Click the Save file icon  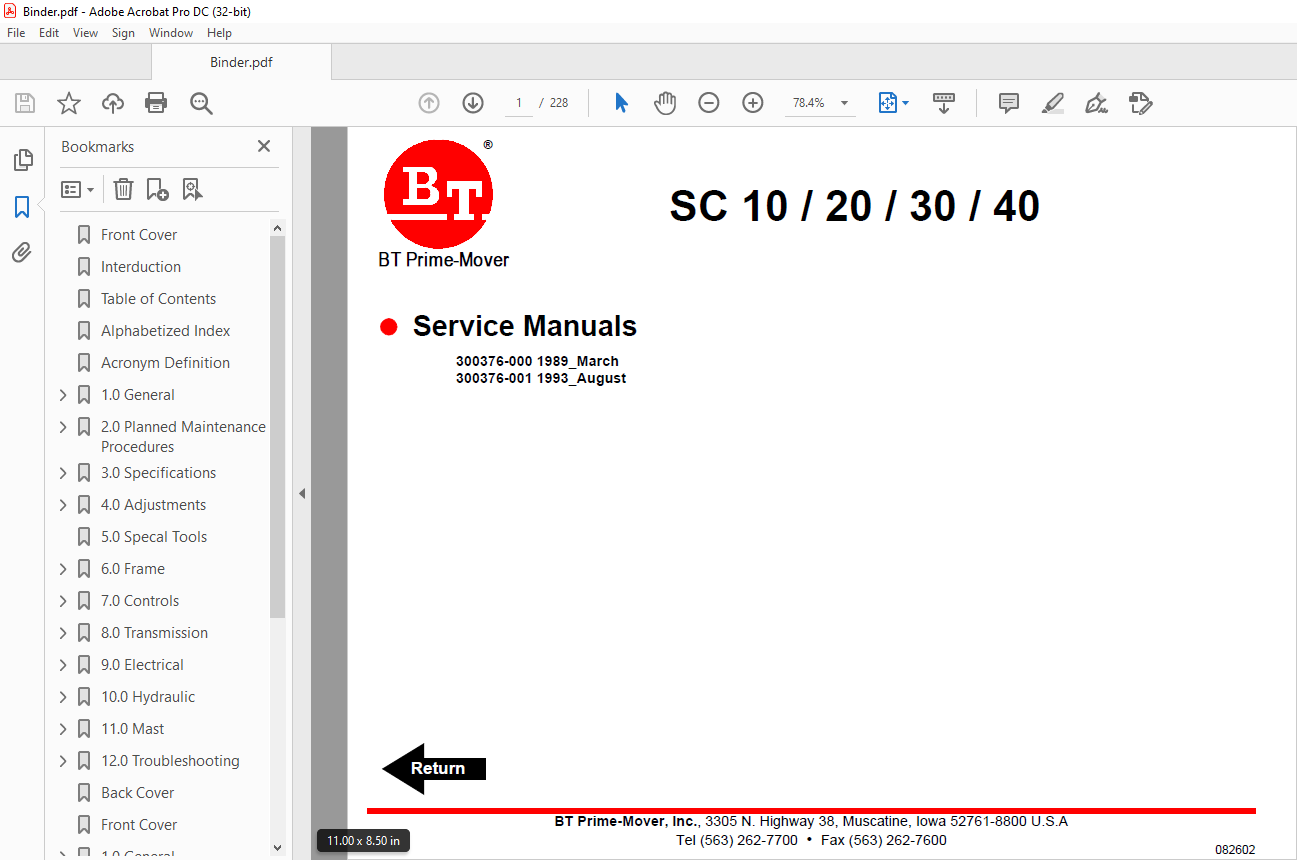pyautogui.click(x=25, y=103)
